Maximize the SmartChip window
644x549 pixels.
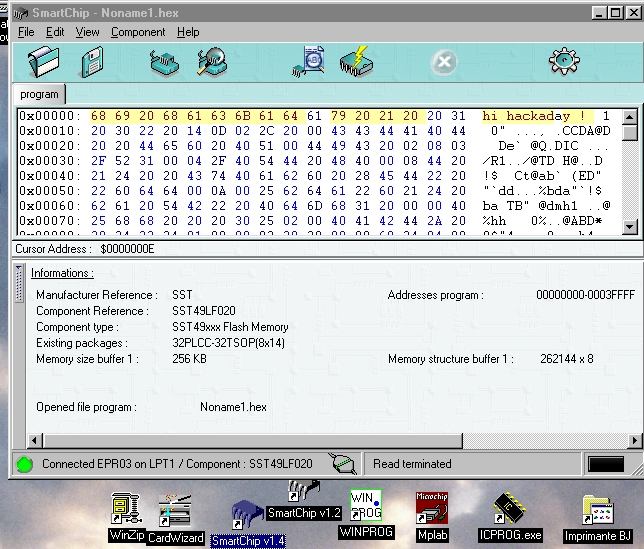(616, 13)
